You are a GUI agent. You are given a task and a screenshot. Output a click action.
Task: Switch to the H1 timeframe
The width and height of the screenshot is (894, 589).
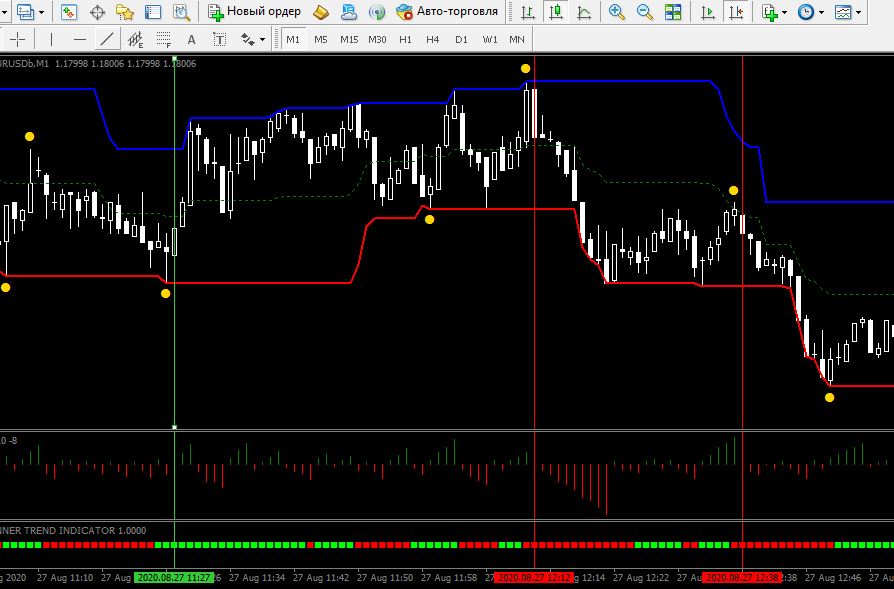tap(405, 39)
